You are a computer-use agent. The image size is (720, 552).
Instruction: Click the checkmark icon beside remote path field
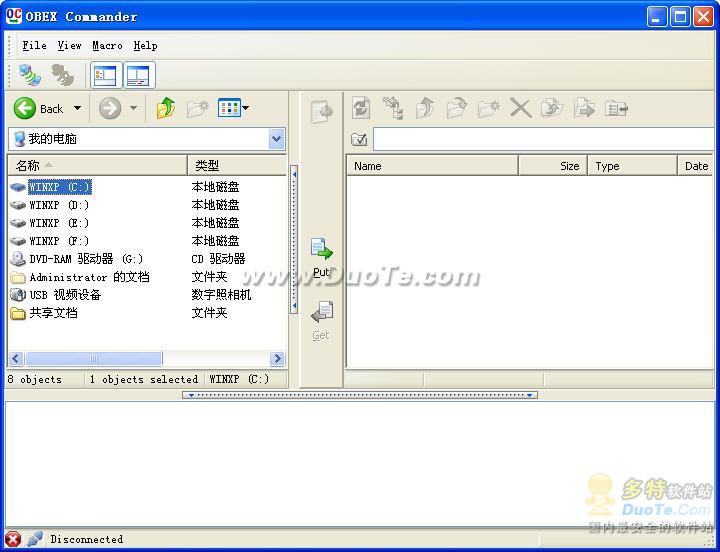[x=359, y=139]
